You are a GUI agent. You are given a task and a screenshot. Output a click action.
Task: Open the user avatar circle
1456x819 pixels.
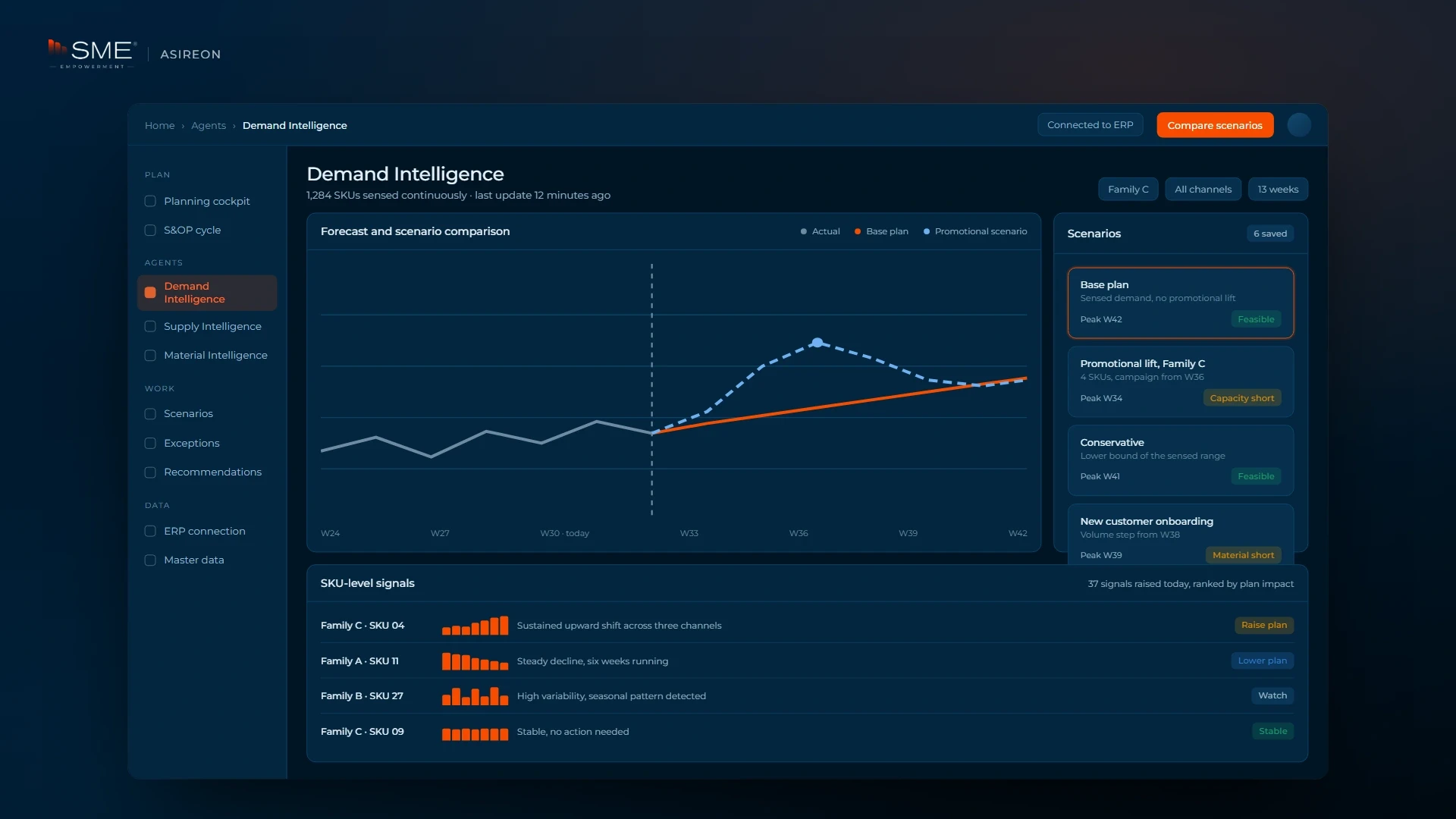(x=1299, y=125)
